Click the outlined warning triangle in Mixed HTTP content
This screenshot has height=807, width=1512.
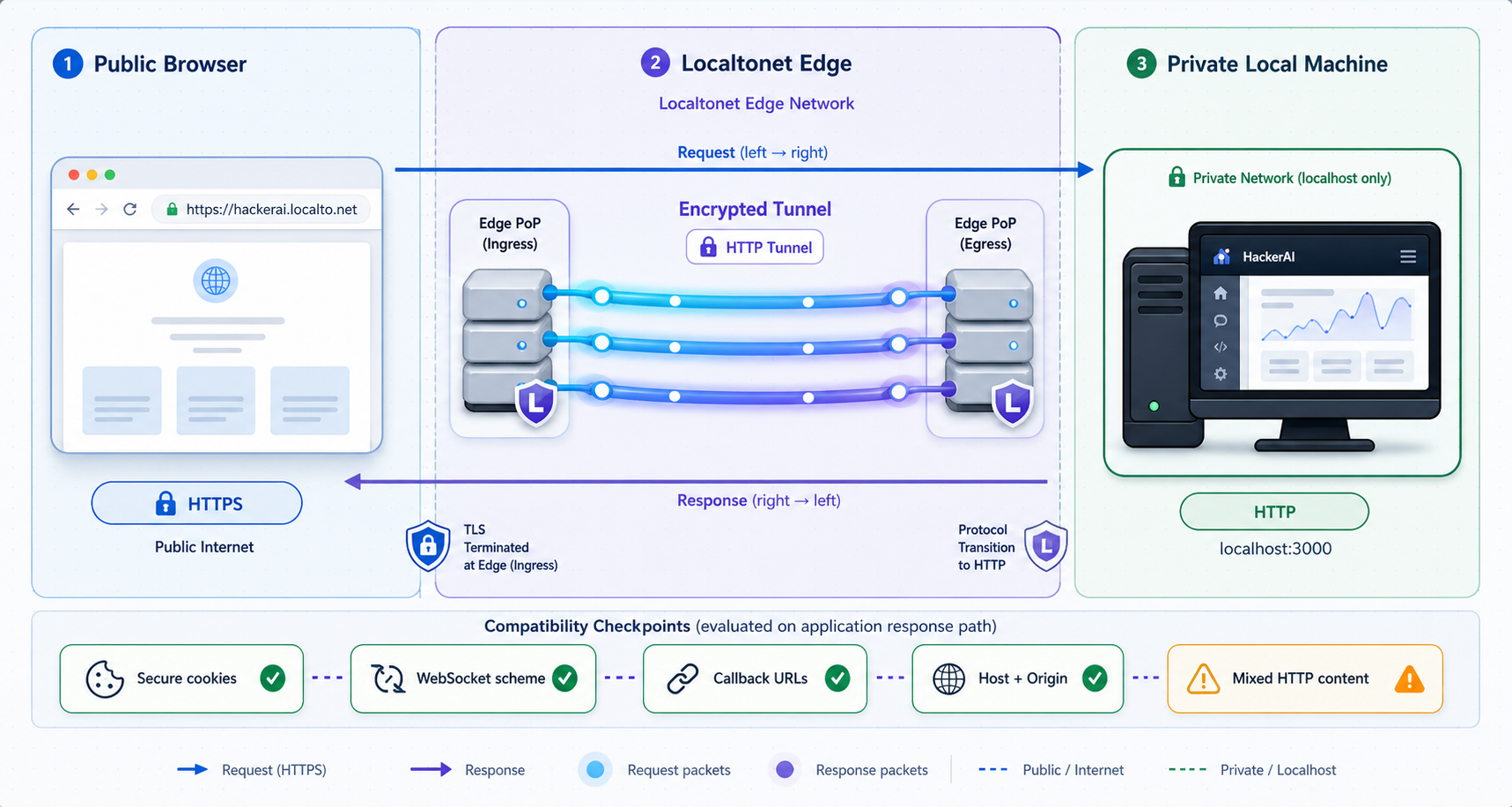coord(1203,679)
